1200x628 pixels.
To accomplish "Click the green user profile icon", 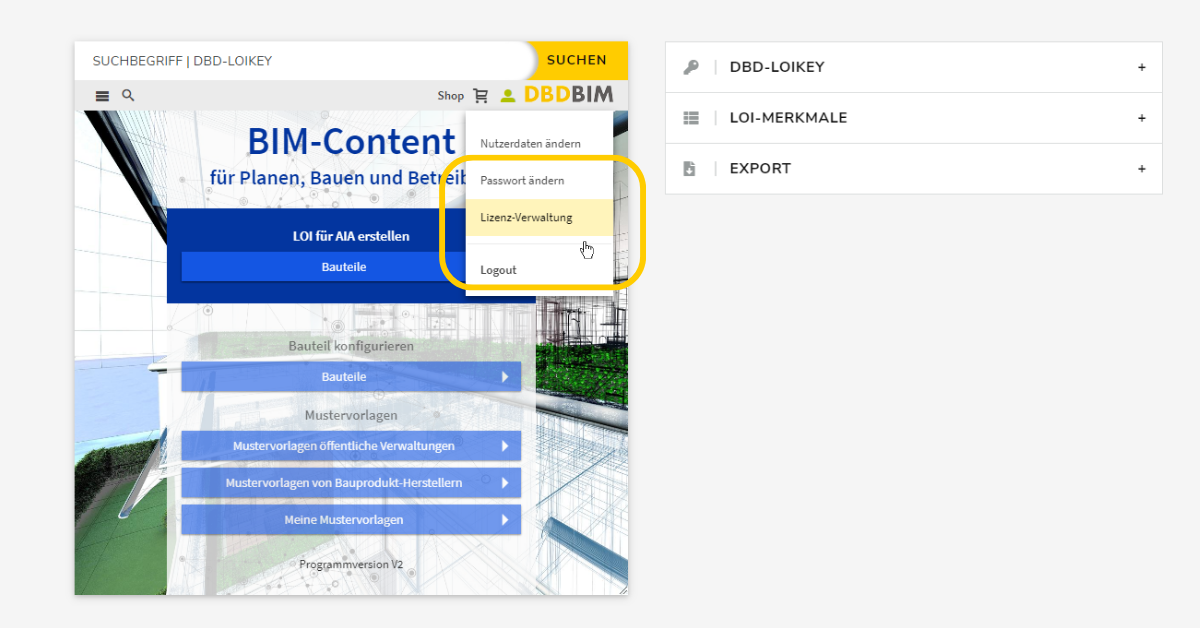I will 508,96.
